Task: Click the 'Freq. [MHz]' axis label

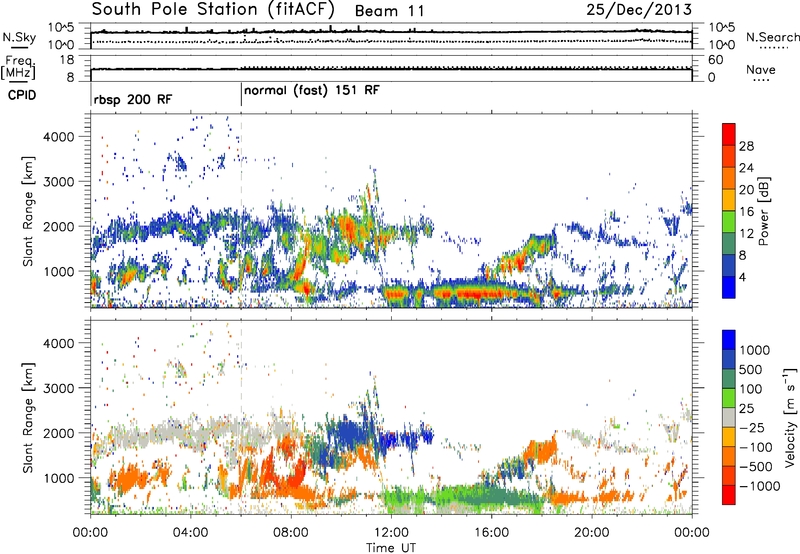Action: click(x=18, y=68)
